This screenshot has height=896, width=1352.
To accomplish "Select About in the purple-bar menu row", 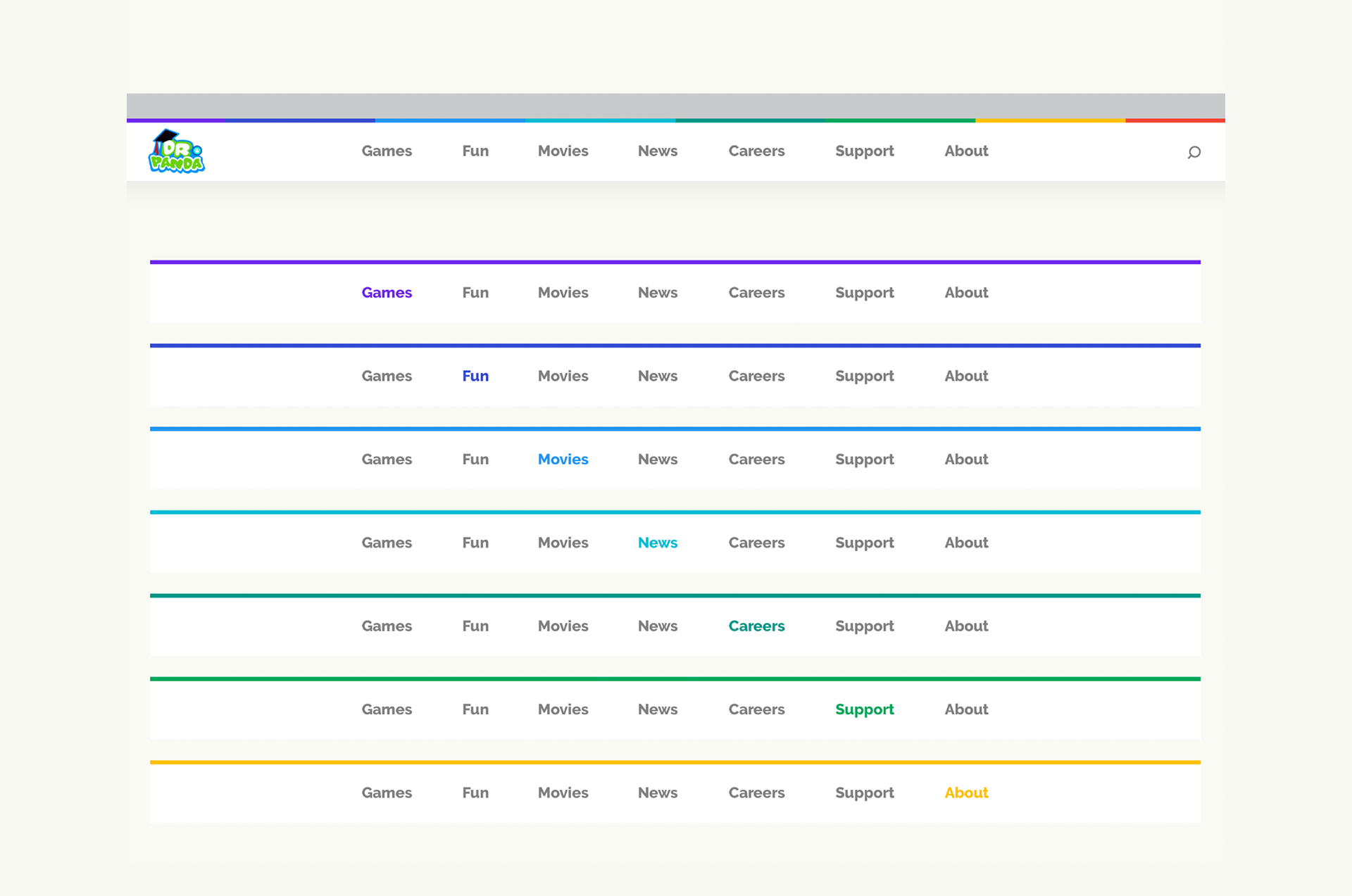I will coord(966,292).
